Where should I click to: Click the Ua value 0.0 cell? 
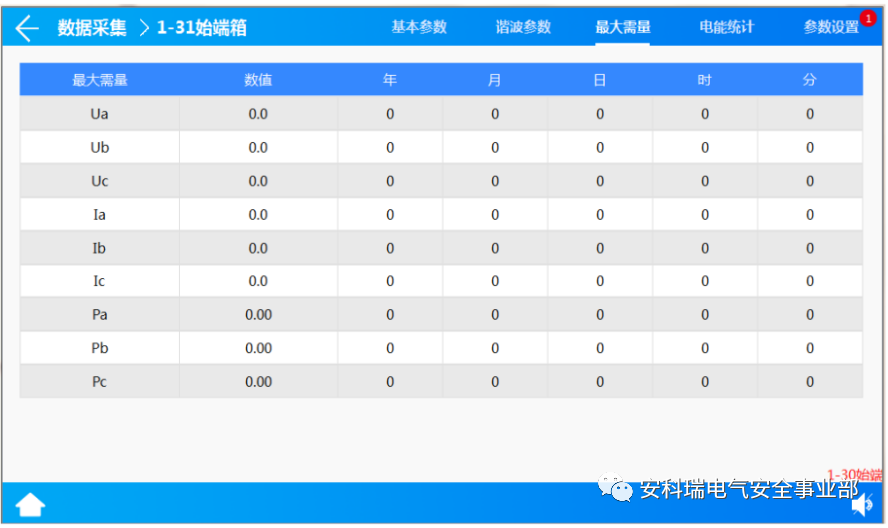coord(258,114)
